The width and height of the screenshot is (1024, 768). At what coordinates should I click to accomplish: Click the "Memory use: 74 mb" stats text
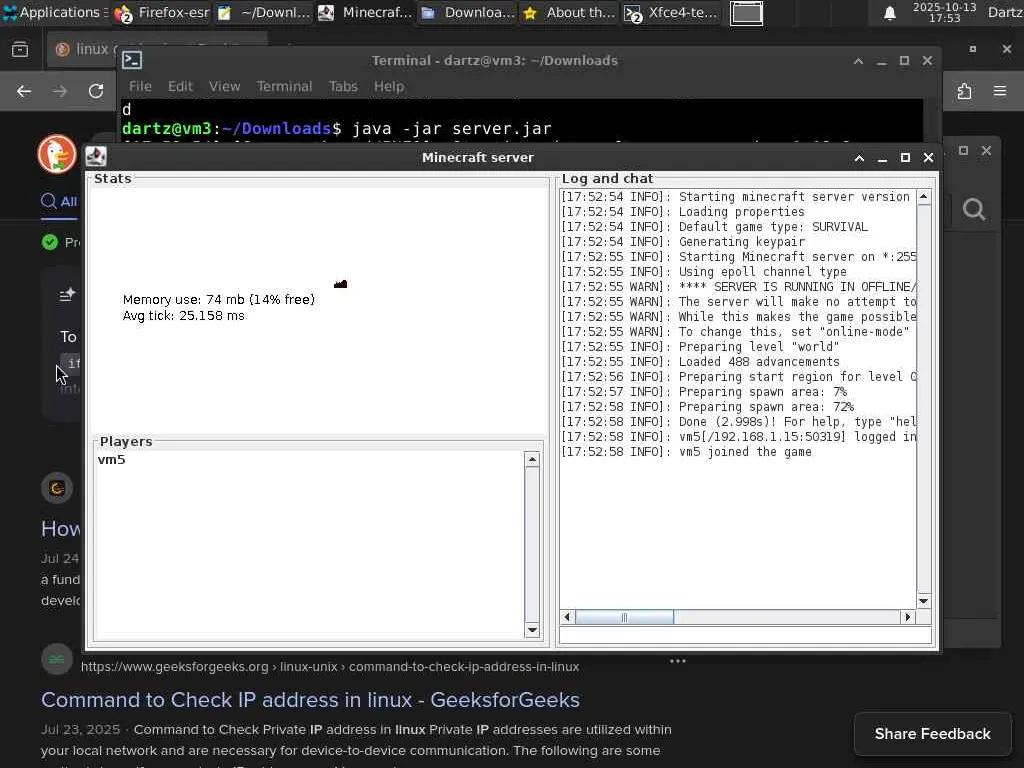click(x=219, y=300)
